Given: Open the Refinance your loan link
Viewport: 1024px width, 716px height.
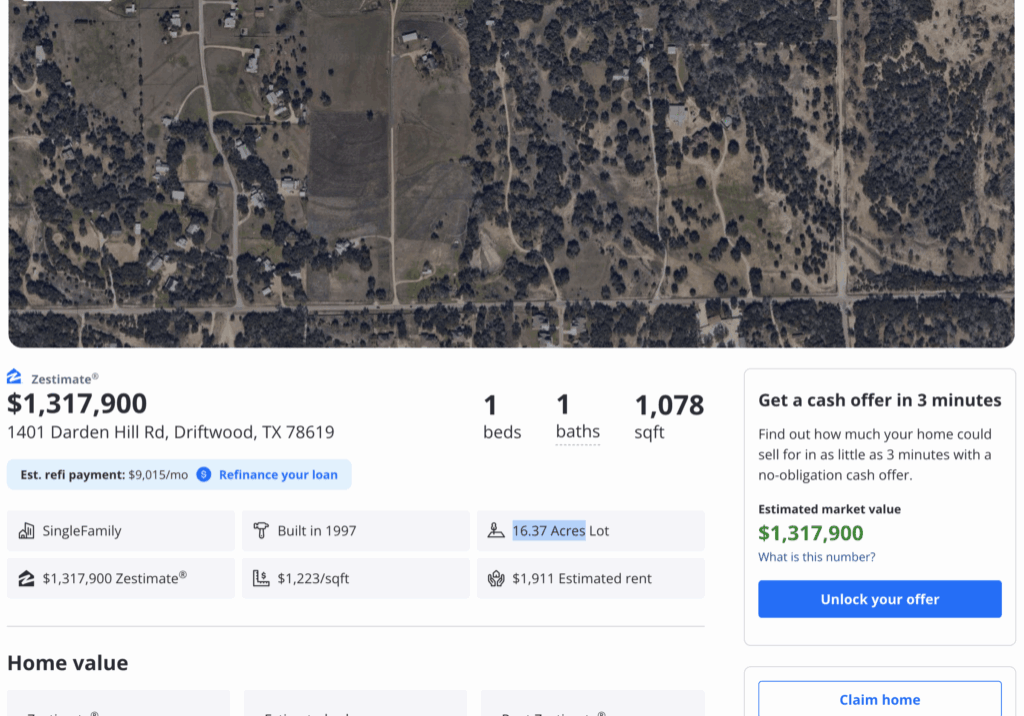Looking at the screenshot, I should pos(278,475).
